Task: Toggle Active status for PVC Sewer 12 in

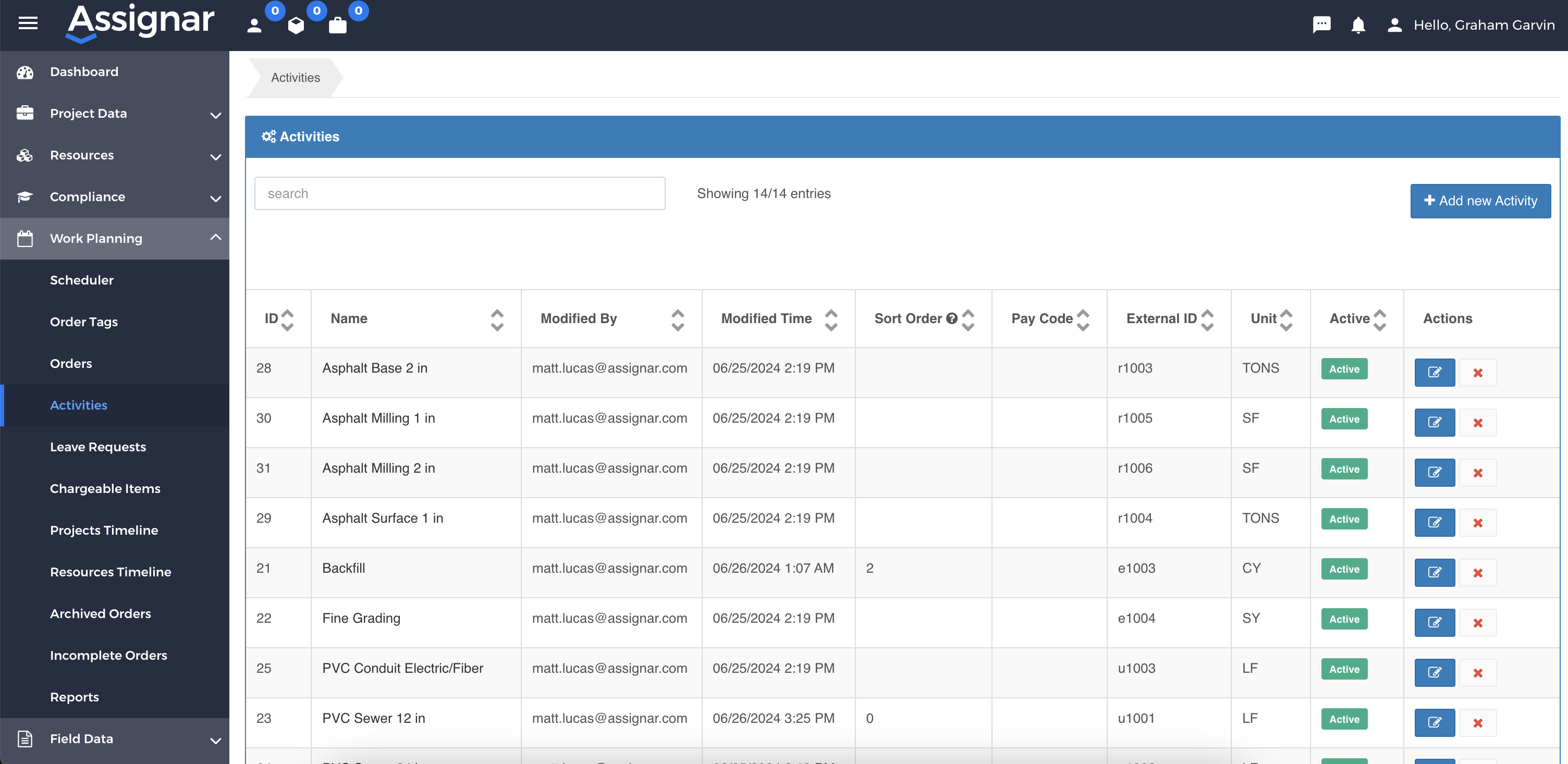Action: (1344, 718)
